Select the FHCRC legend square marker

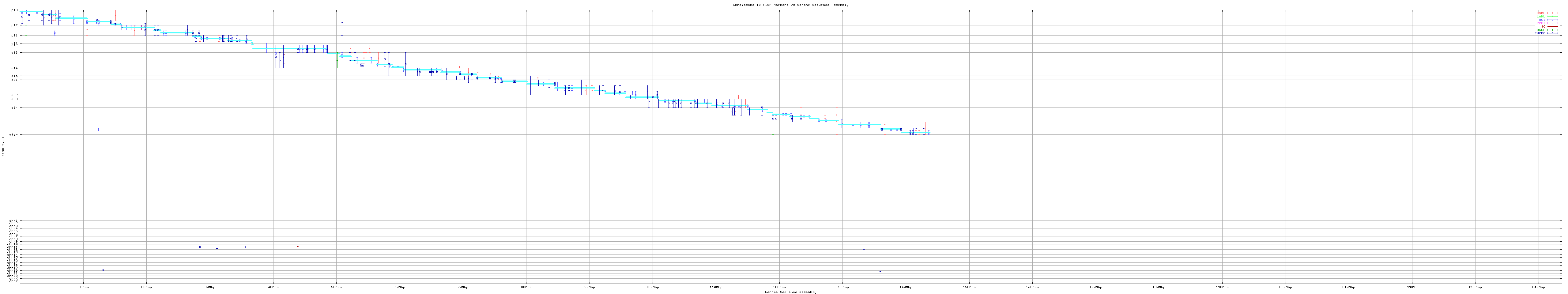1553,33
